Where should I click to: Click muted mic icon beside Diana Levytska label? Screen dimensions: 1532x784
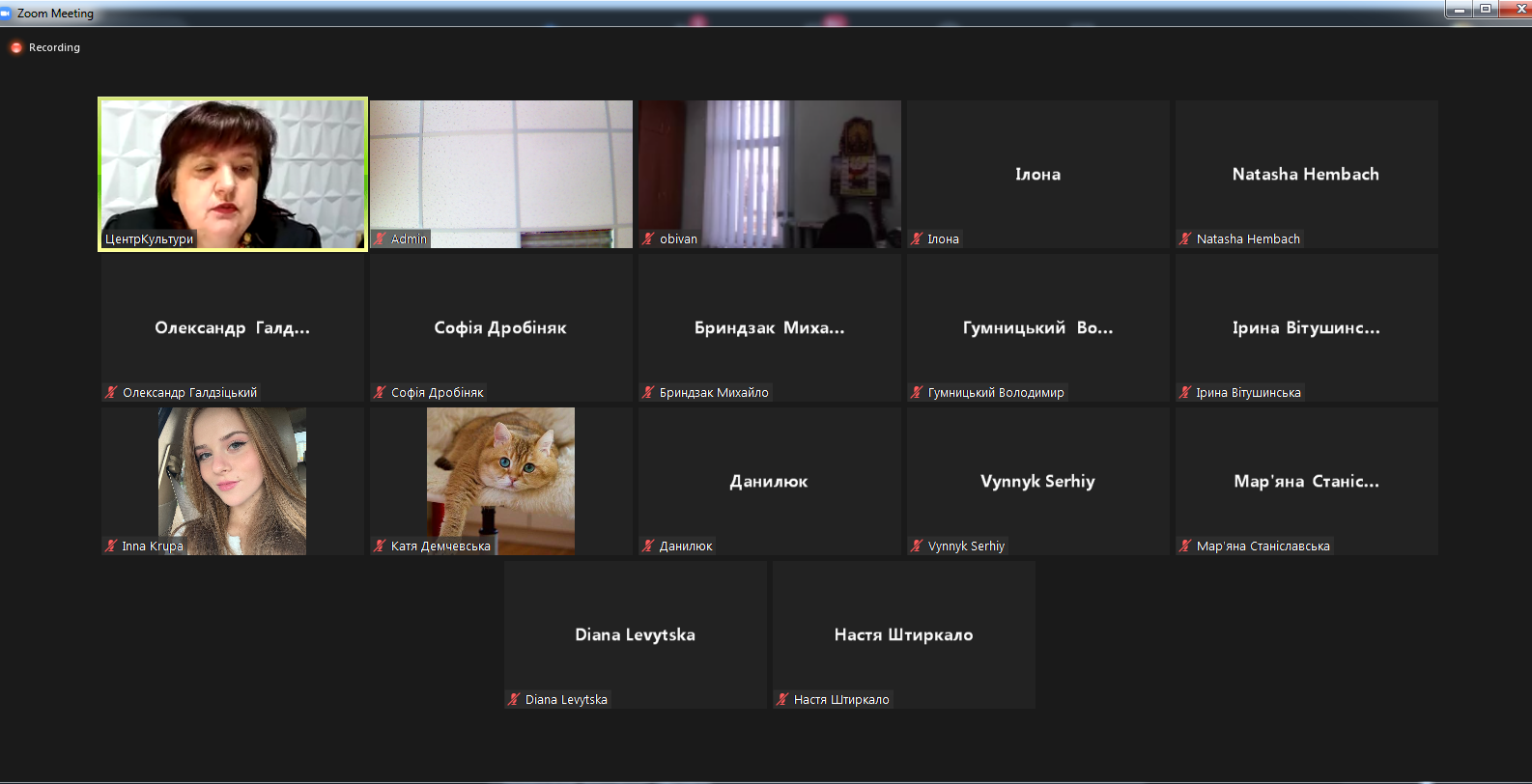click(515, 699)
